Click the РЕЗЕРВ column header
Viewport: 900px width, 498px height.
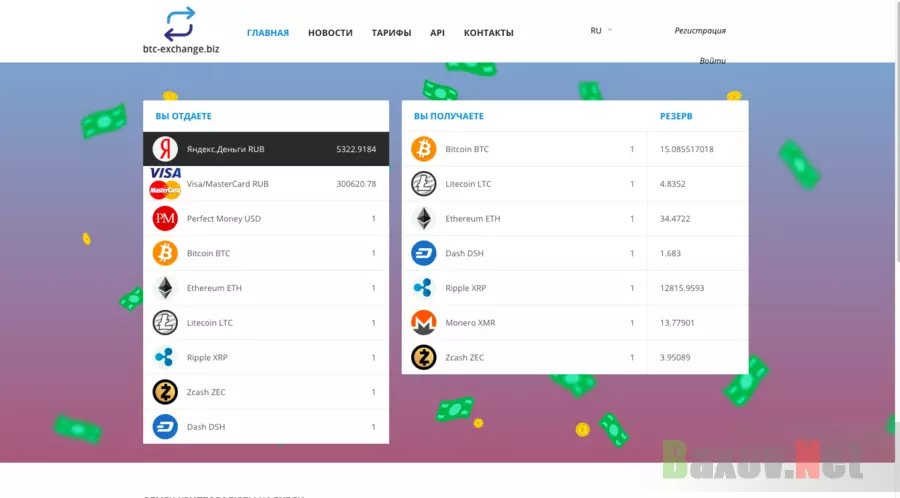click(x=676, y=116)
